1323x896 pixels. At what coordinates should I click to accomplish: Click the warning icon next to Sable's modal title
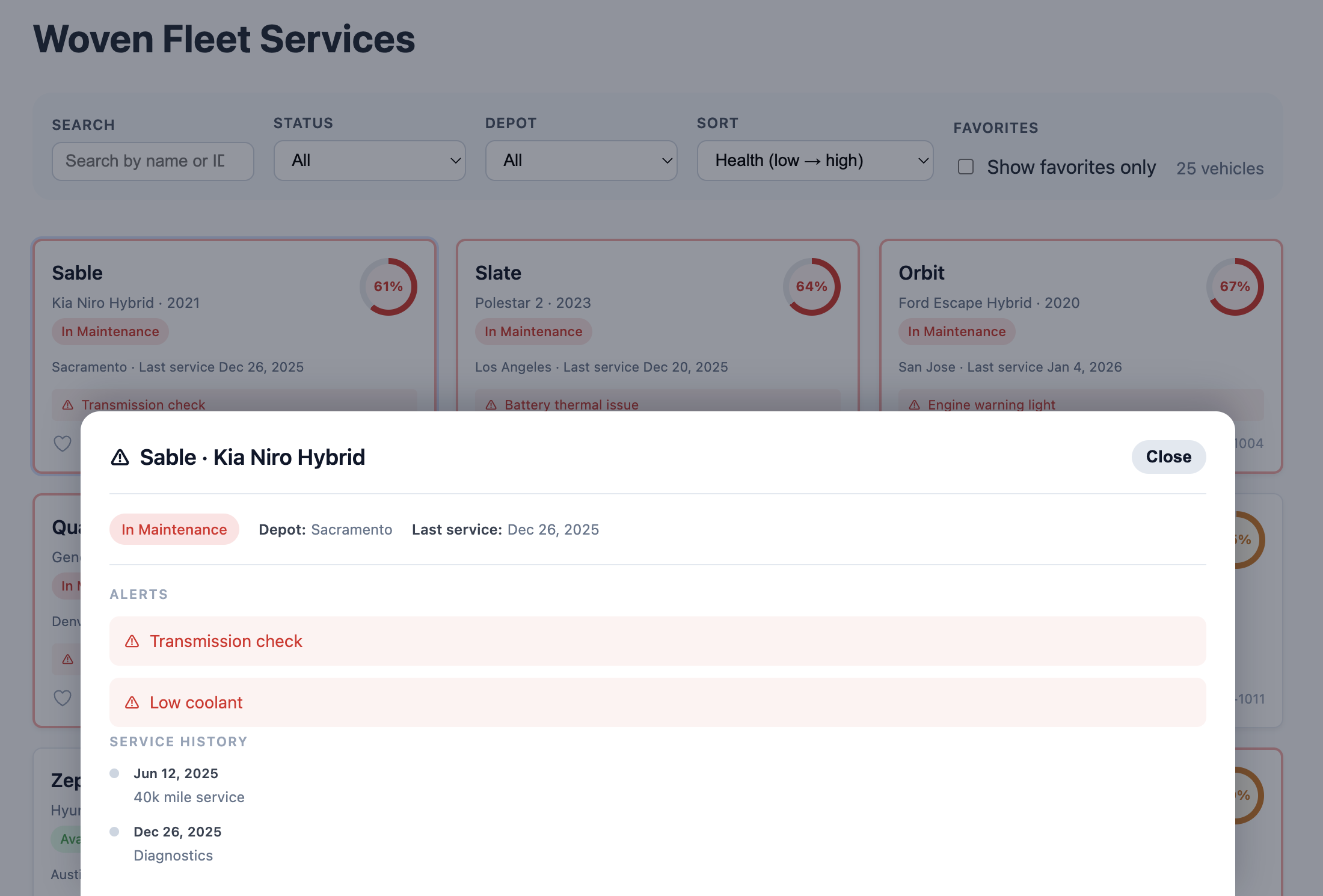point(120,458)
